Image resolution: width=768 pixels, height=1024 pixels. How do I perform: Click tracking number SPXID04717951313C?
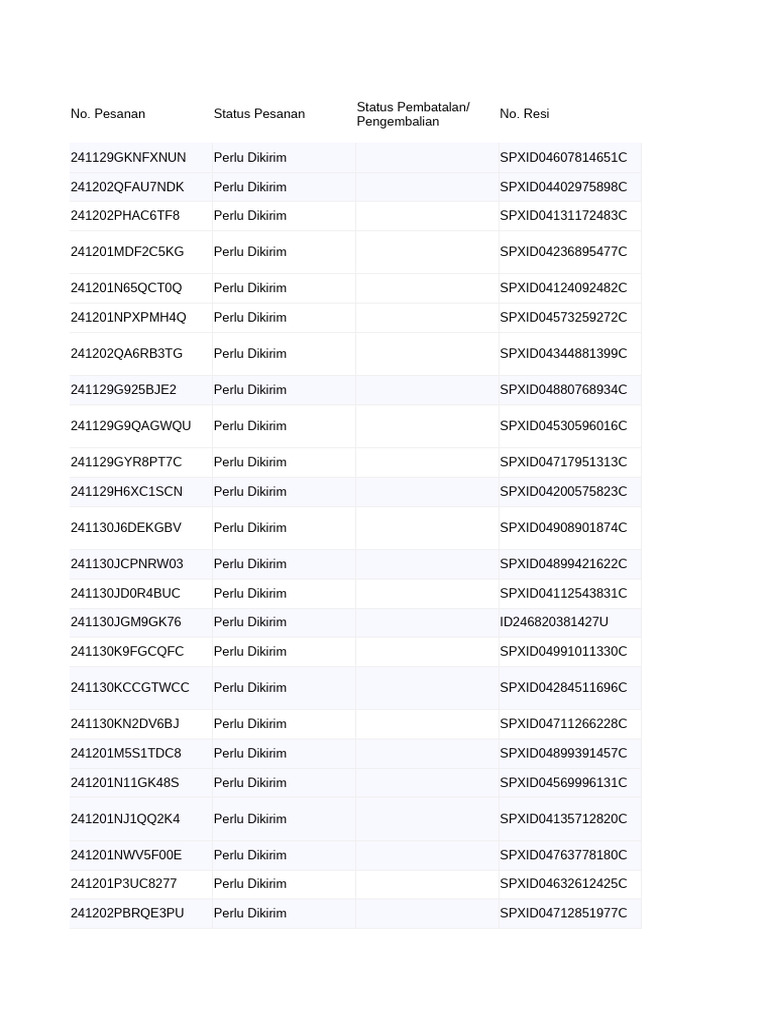[x=563, y=462]
